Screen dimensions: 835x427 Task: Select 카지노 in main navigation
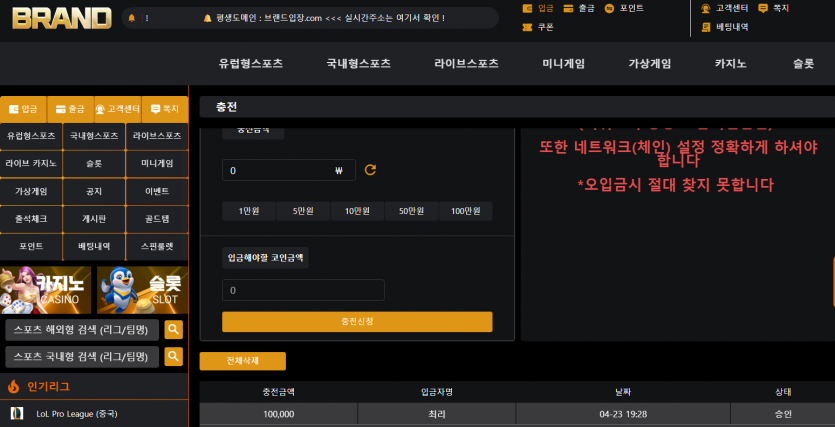(730, 64)
